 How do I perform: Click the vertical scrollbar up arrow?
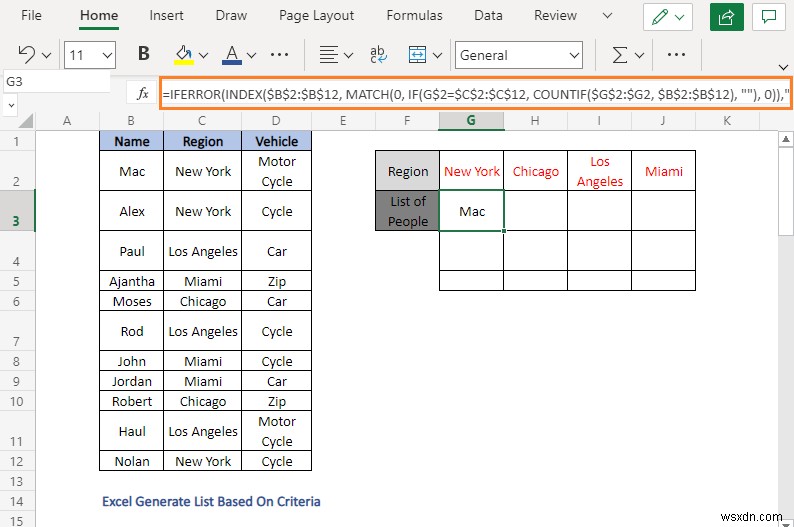point(785,139)
